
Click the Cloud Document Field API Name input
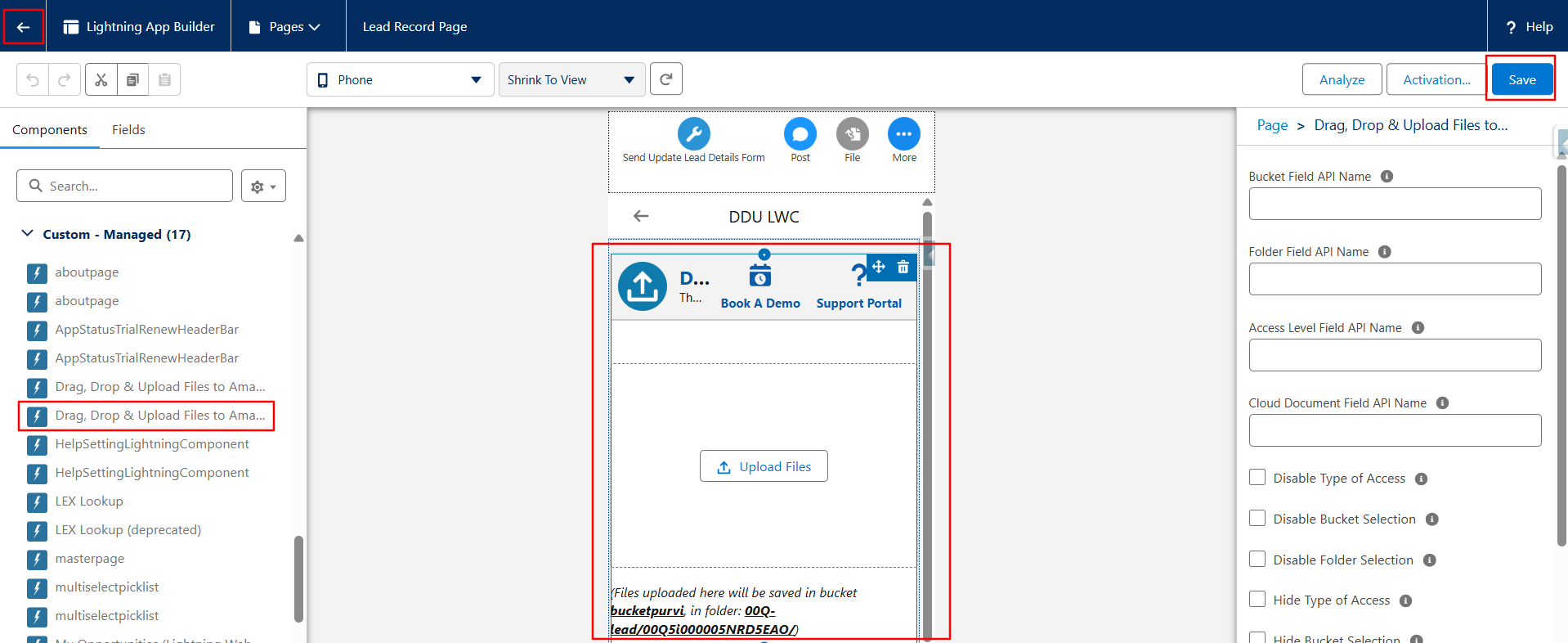(x=1395, y=430)
